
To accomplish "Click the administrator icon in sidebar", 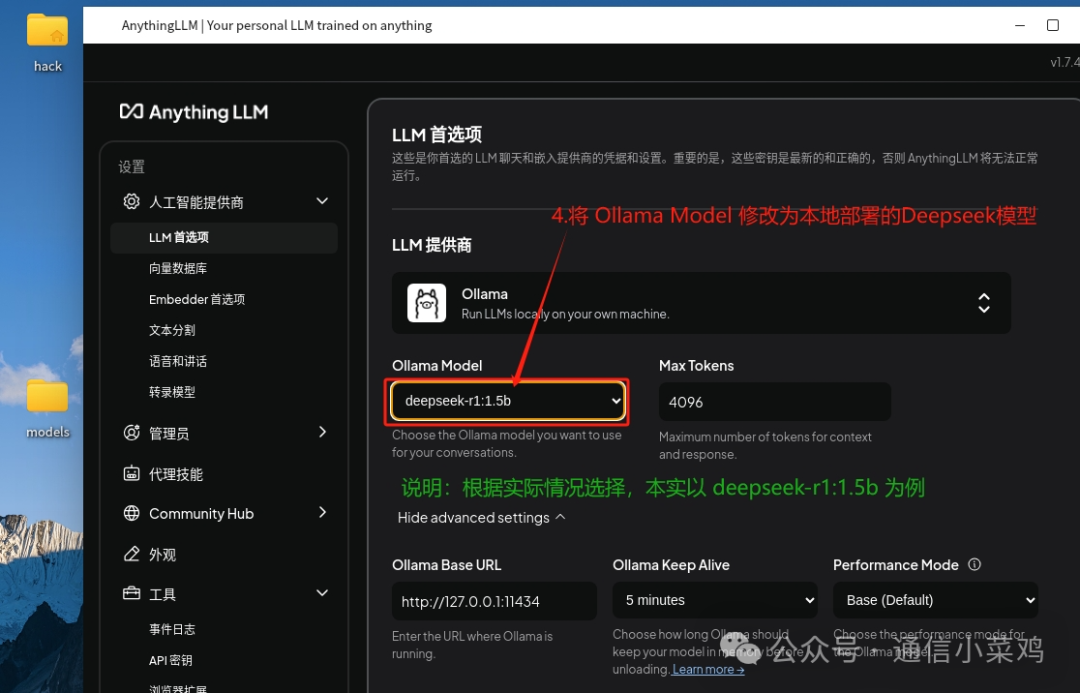I will (x=131, y=433).
